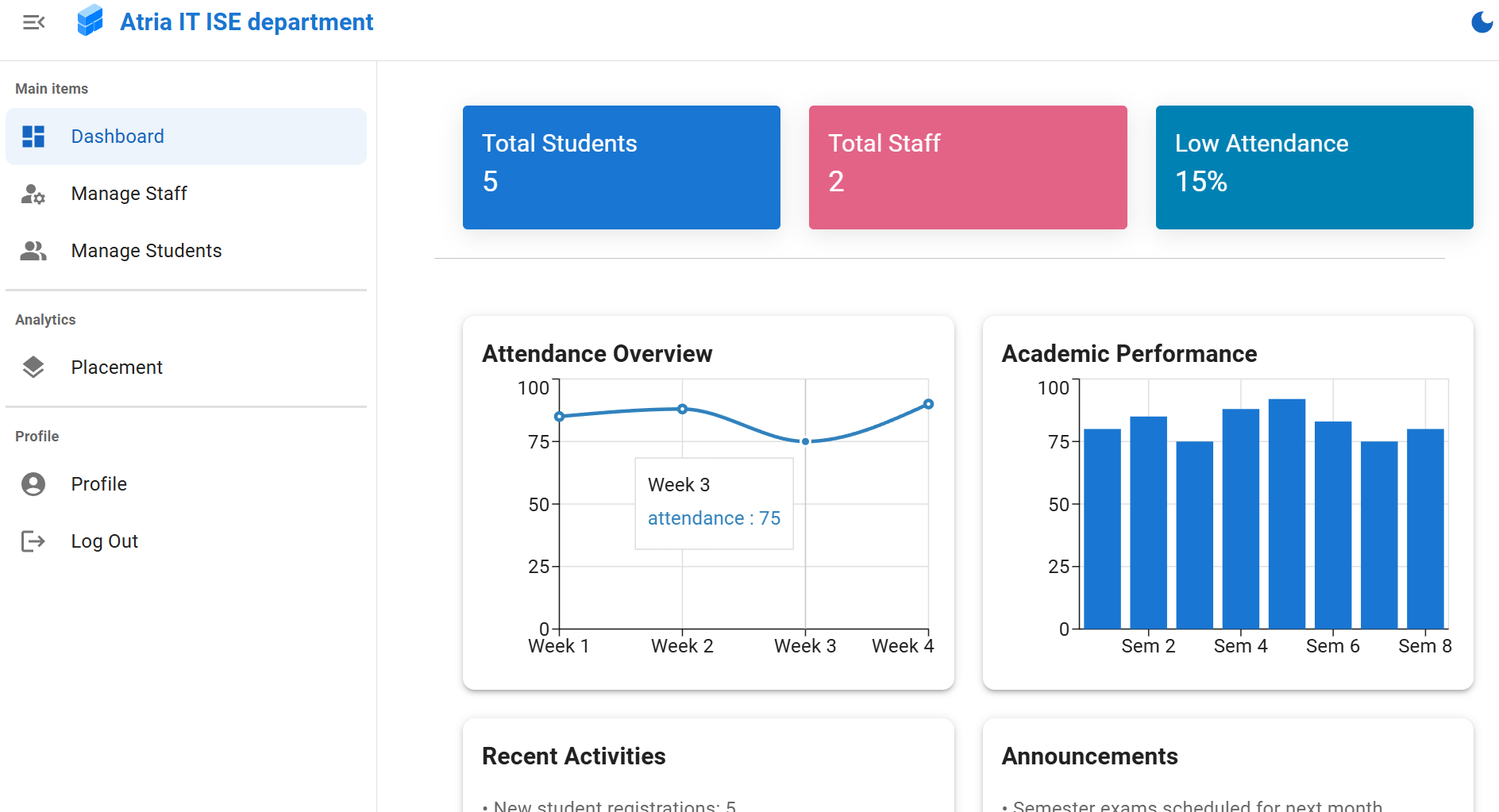Screen dimensions: 1499x812
Task: Open the Profile page
Action: (186, 484)
